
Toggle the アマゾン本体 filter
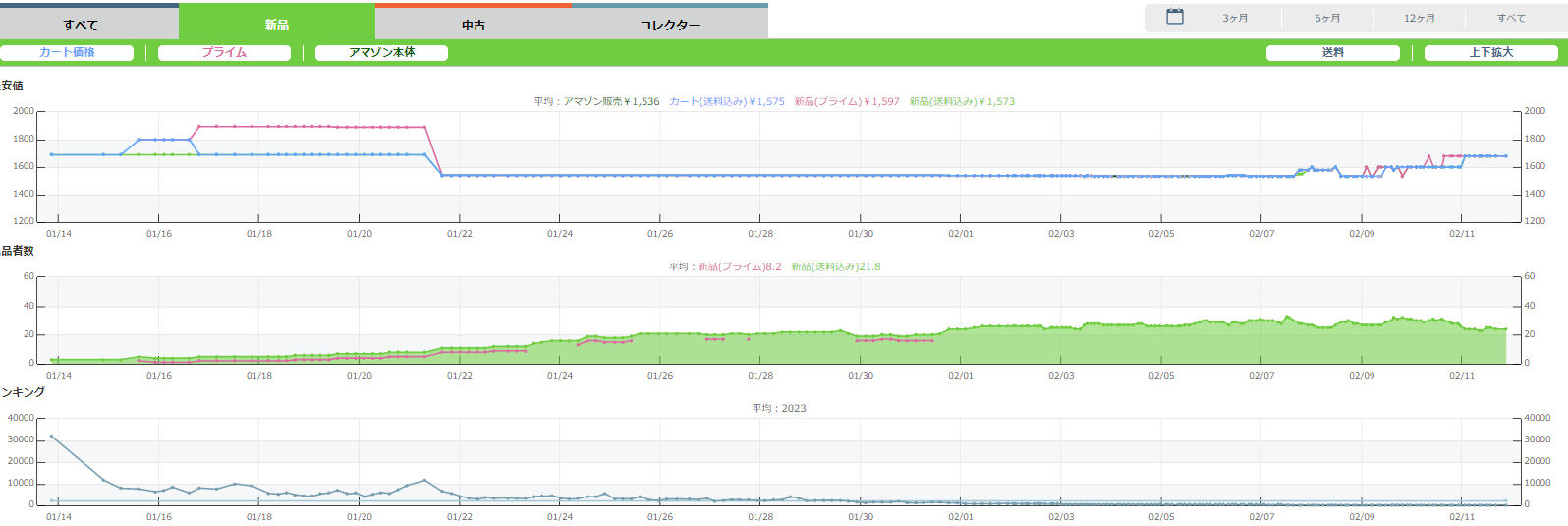pyautogui.click(x=381, y=53)
